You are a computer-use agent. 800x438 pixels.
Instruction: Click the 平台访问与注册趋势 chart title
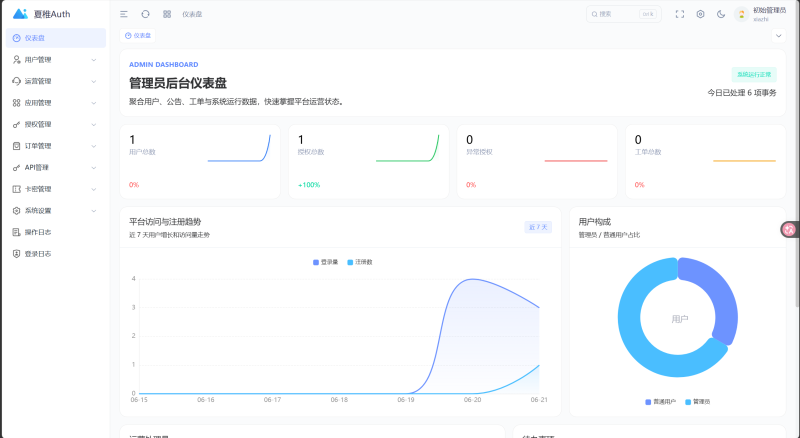point(165,222)
